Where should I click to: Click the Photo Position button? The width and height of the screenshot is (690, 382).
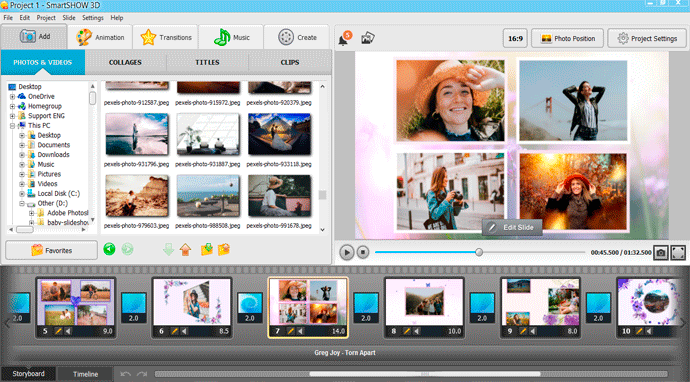(x=568, y=38)
